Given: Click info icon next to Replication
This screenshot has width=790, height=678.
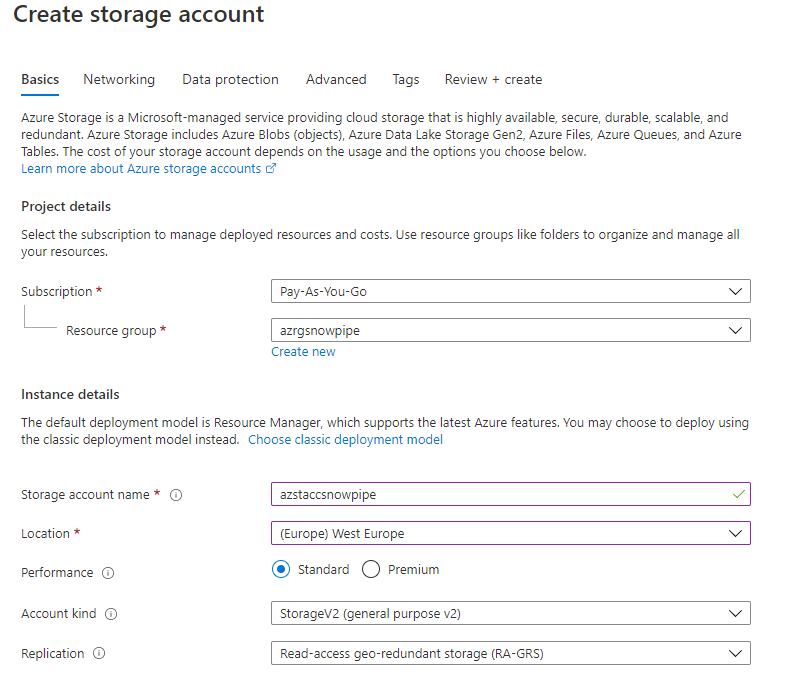Looking at the screenshot, I should click(99, 654).
